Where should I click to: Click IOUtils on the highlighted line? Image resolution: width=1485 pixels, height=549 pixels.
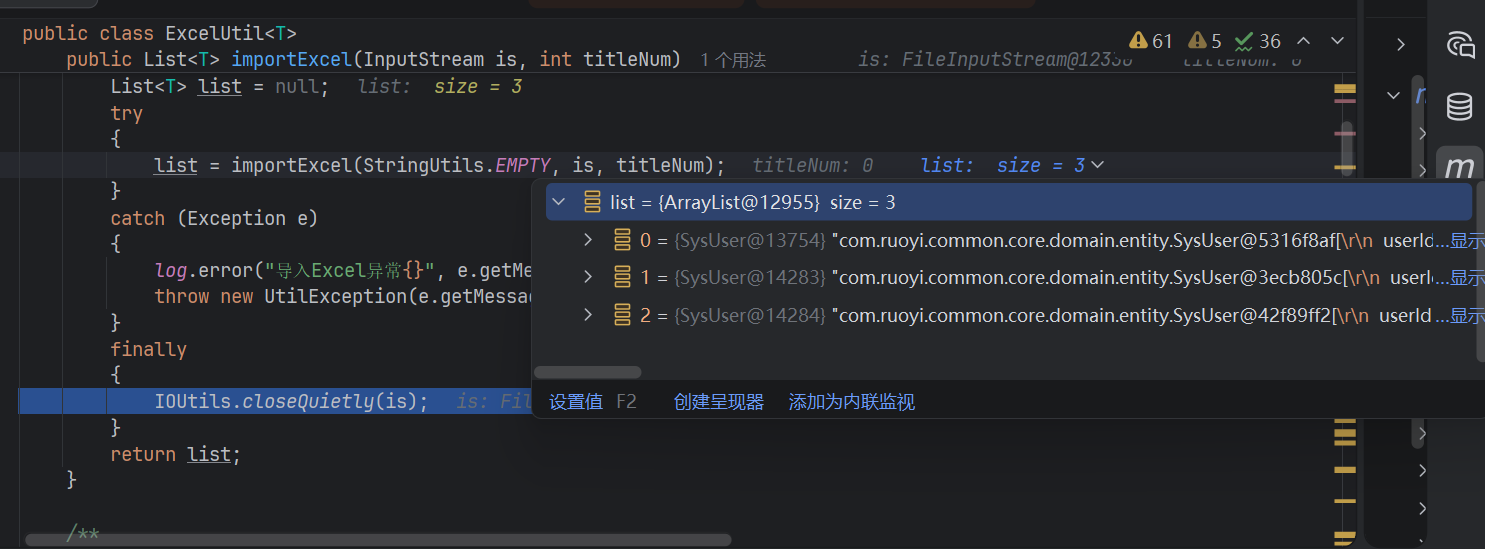click(193, 402)
